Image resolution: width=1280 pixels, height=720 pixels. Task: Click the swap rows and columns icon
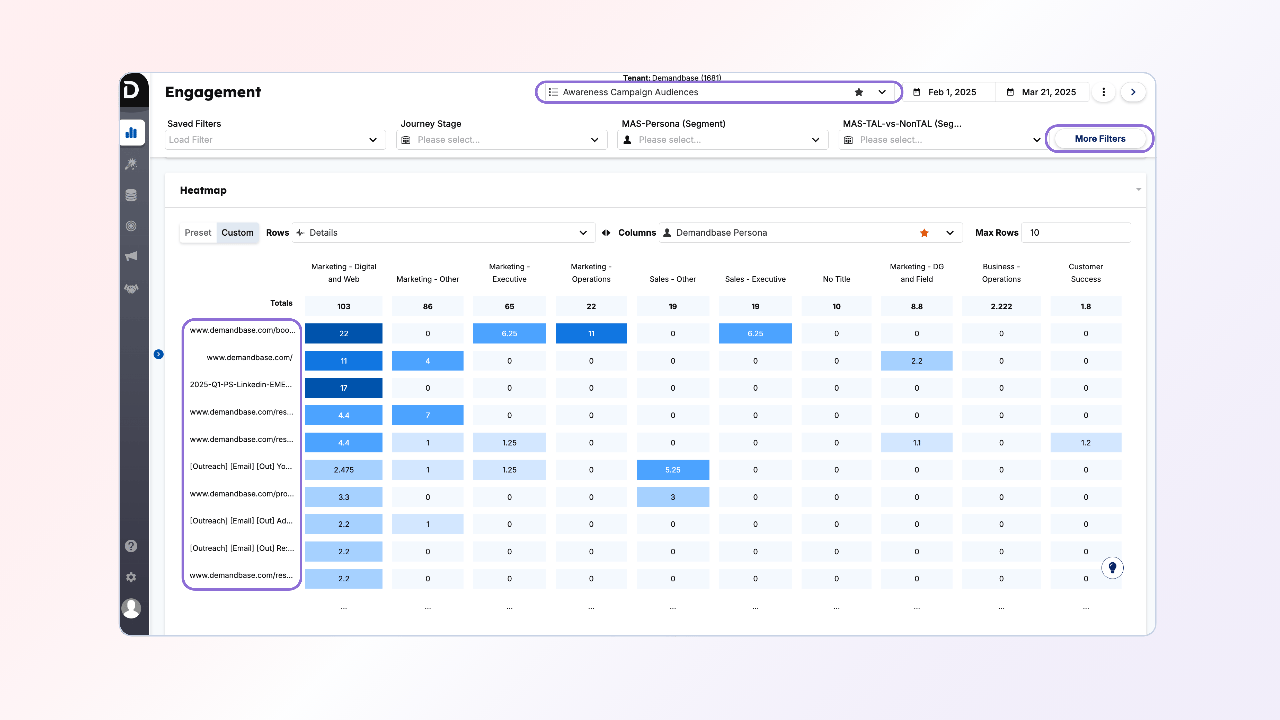(606, 233)
